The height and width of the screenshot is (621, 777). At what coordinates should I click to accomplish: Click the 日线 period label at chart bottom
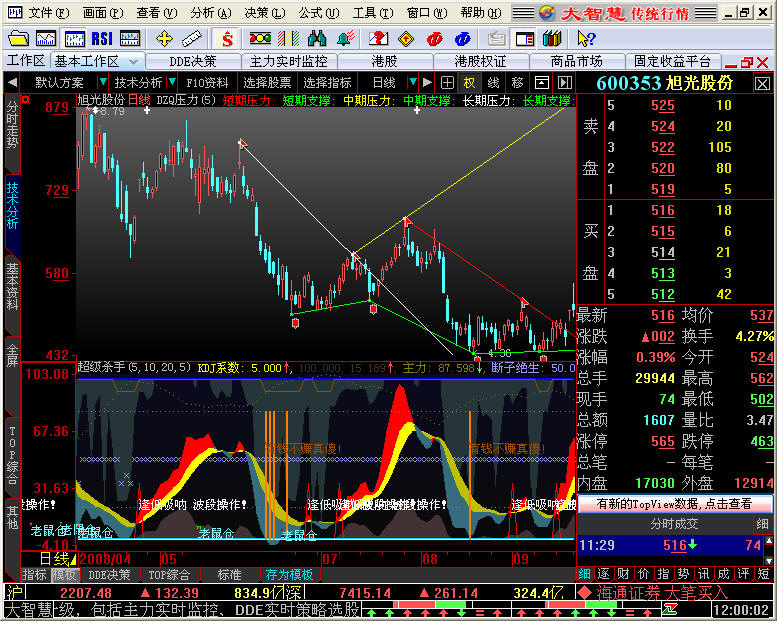pos(54,559)
